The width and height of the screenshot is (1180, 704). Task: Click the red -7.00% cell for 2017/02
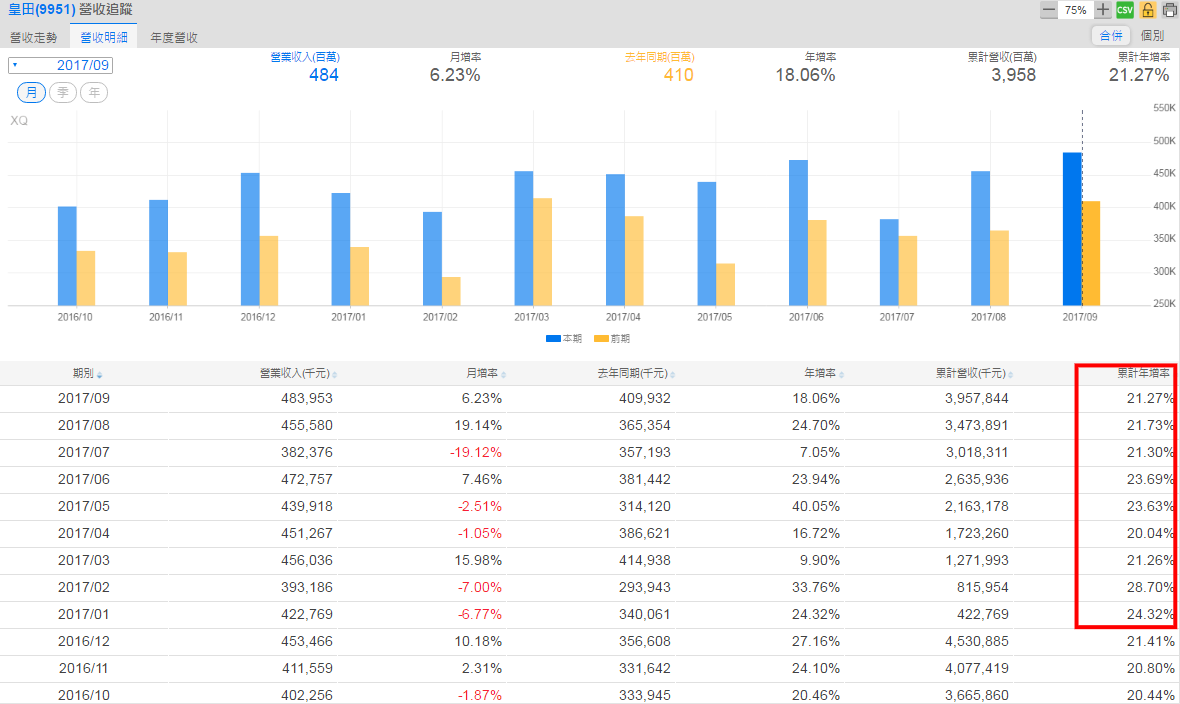(x=479, y=587)
